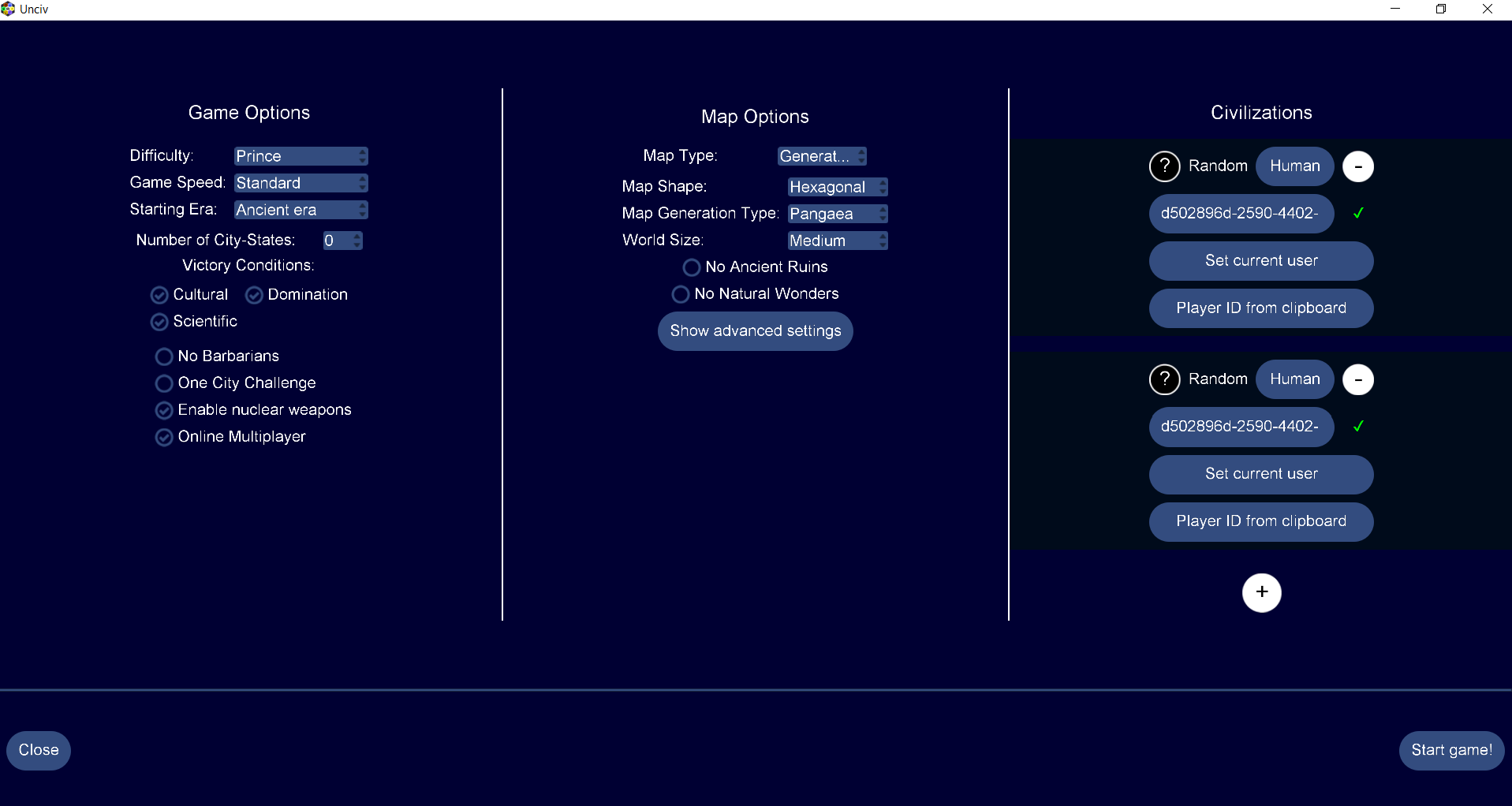Click the green checkmark beside the first player ID
The width and height of the screenshot is (1512, 806).
(1358, 213)
